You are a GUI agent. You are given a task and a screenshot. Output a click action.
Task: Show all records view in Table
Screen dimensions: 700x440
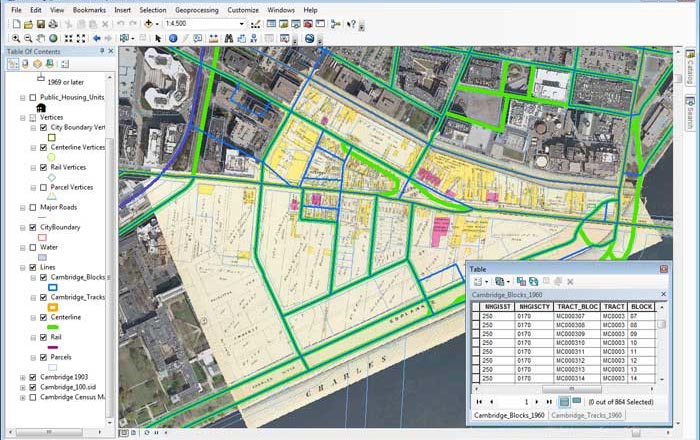[x=564, y=402]
